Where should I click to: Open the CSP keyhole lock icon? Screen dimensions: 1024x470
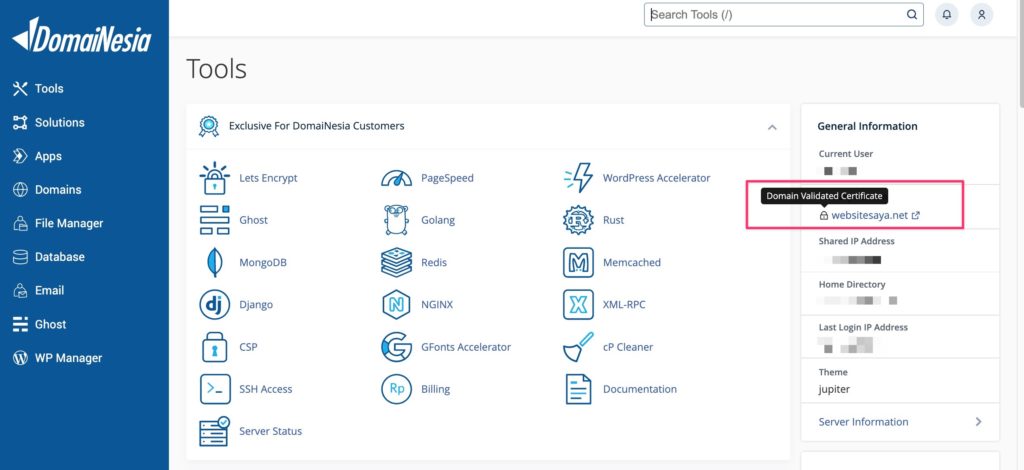(214, 347)
